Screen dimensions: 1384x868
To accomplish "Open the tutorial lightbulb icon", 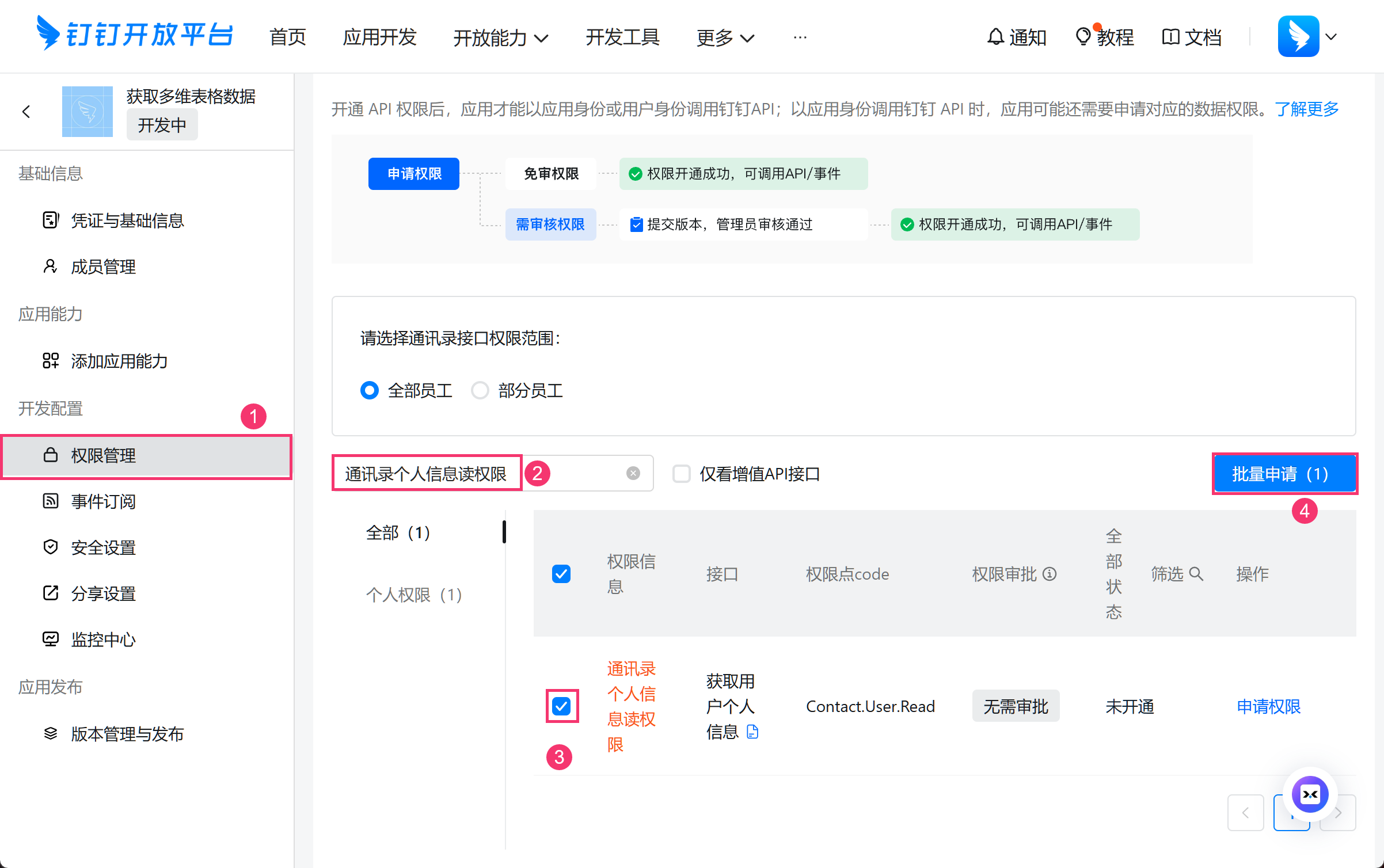I will click(x=1083, y=37).
